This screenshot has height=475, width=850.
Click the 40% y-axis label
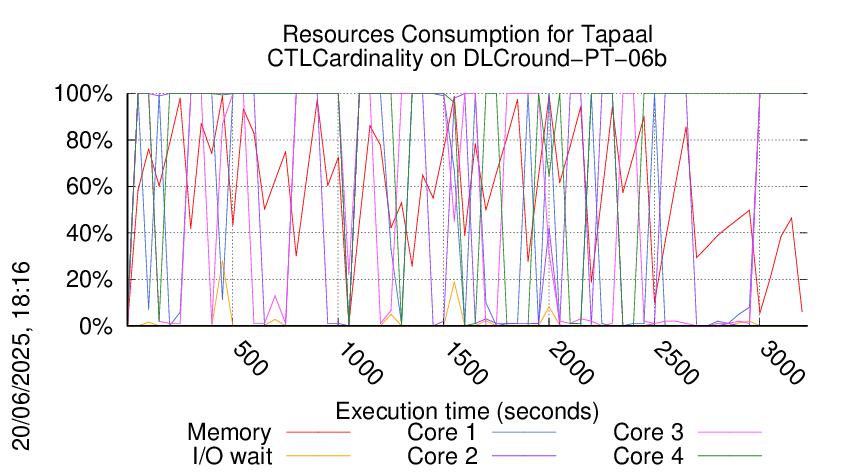[x=89, y=234]
